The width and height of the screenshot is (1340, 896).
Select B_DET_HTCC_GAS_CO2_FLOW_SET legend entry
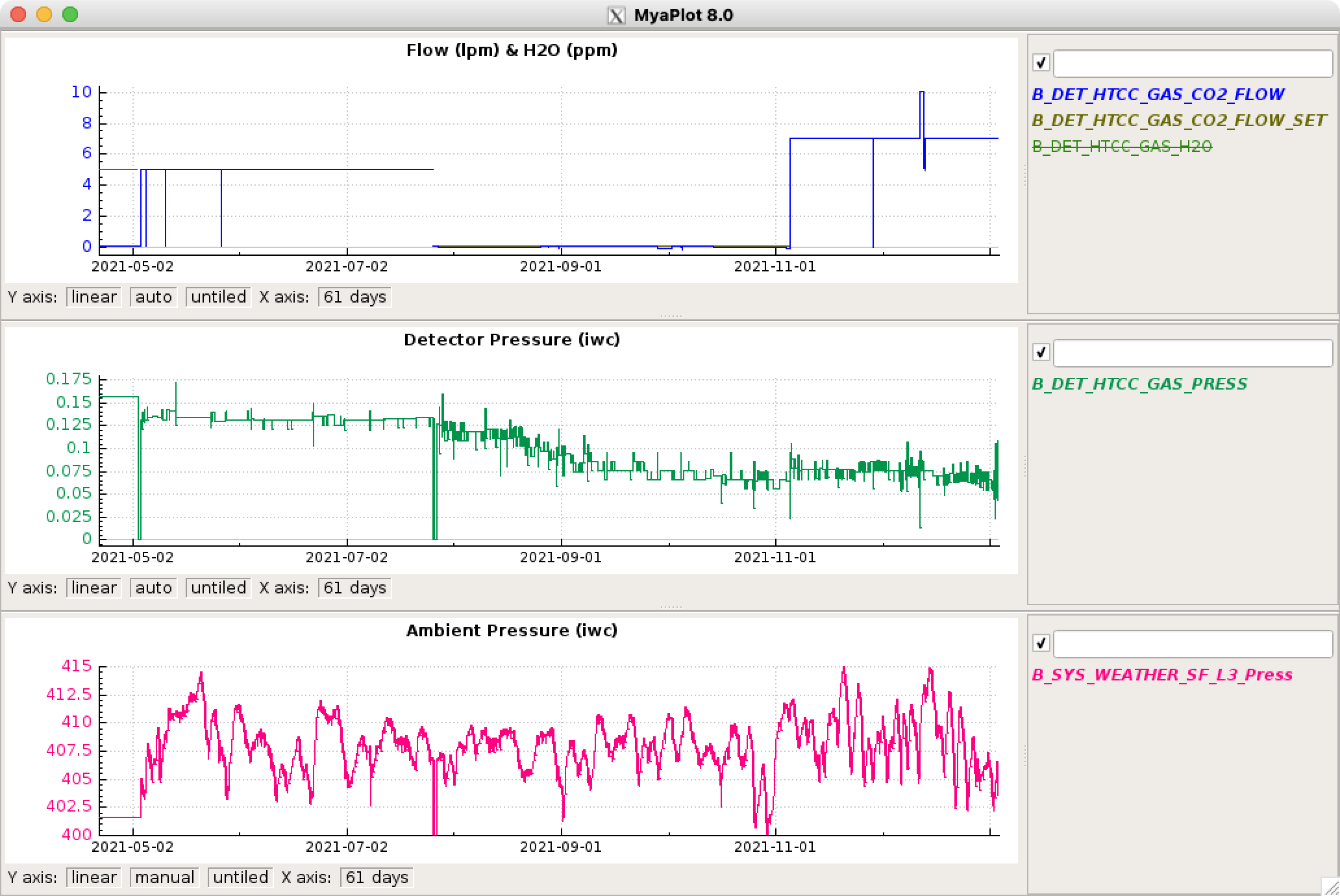[1179, 120]
